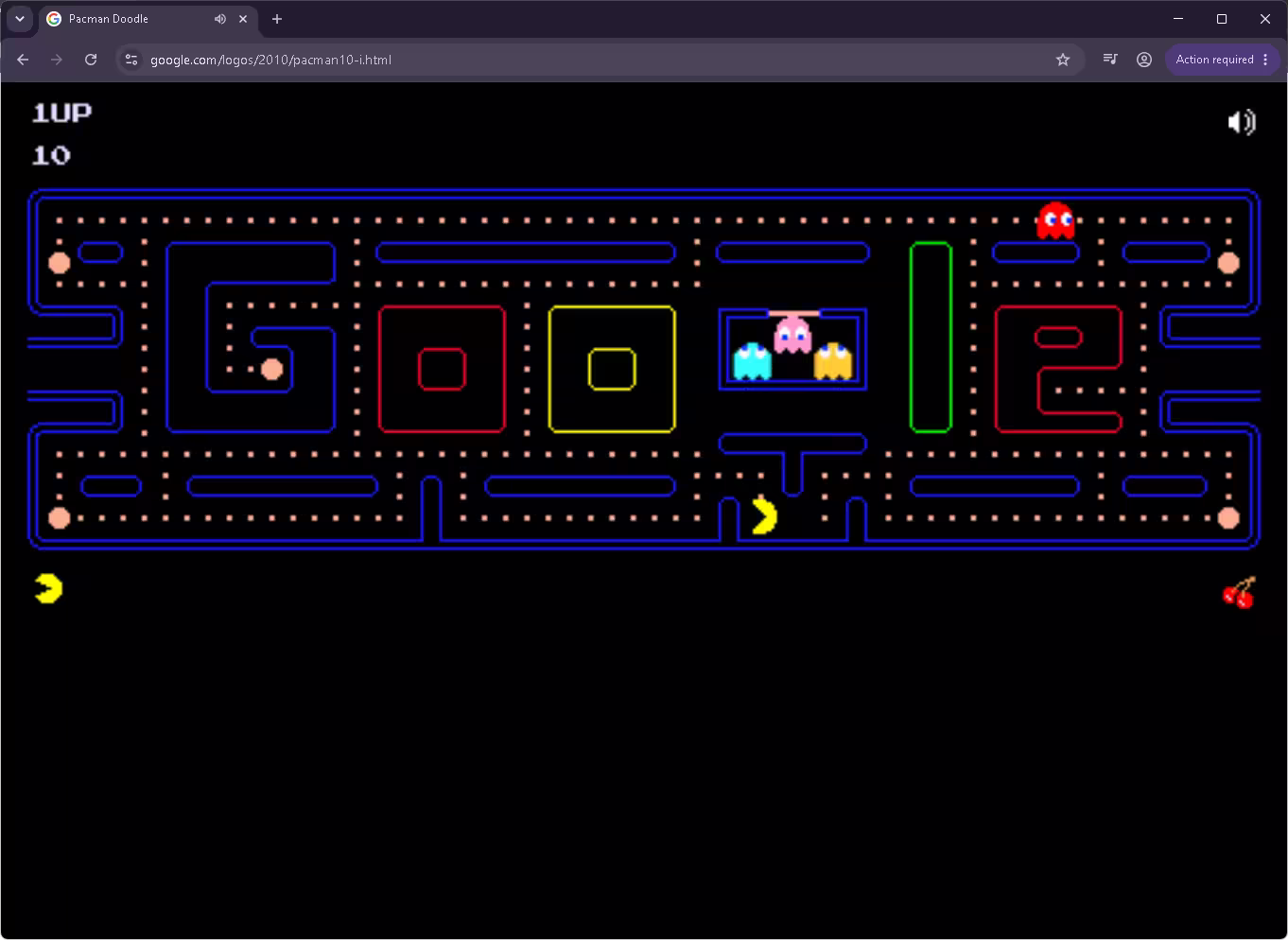
Task: Click the red Blinky ghost
Action: point(1055,220)
